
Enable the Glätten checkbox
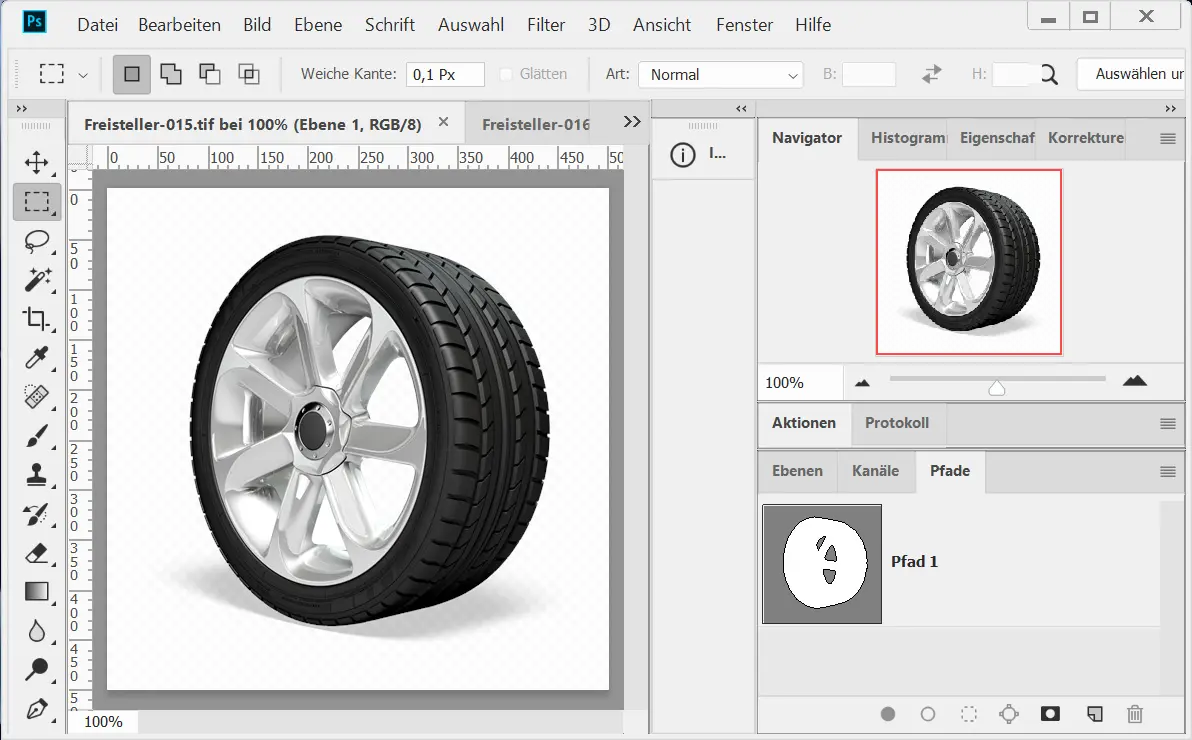point(506,74)
